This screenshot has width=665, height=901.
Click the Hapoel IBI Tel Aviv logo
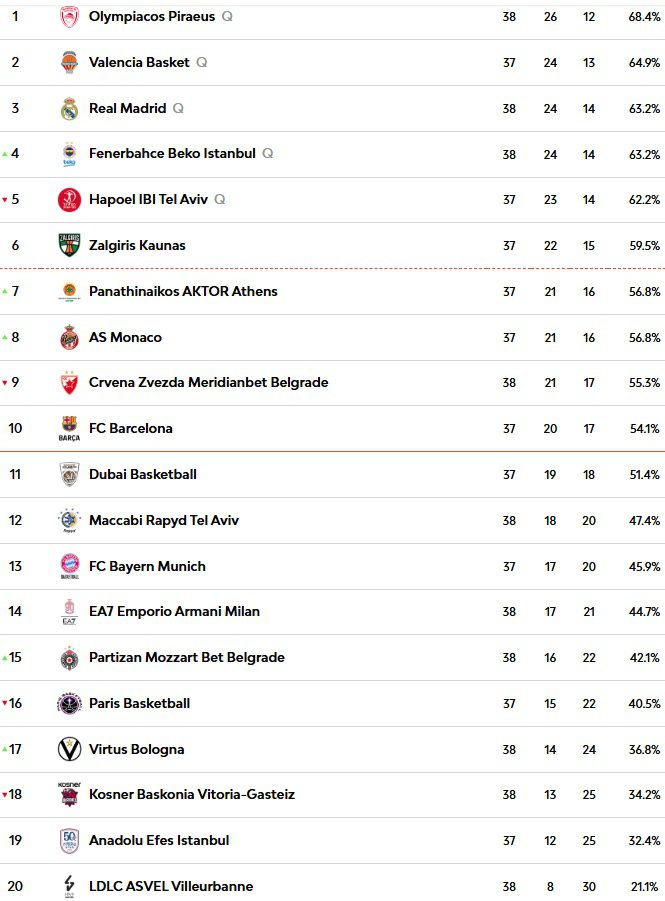click(x=69, y=200)
